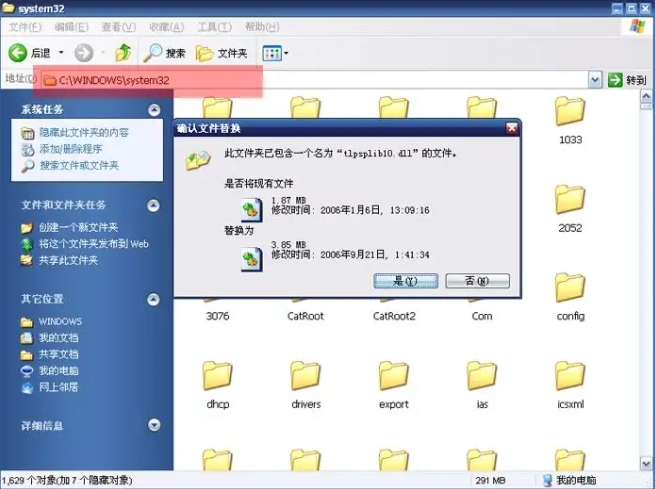Toggle the 文件夹 folders pane button
Viewport: 655px width, 489px height.
click(222, 53)
